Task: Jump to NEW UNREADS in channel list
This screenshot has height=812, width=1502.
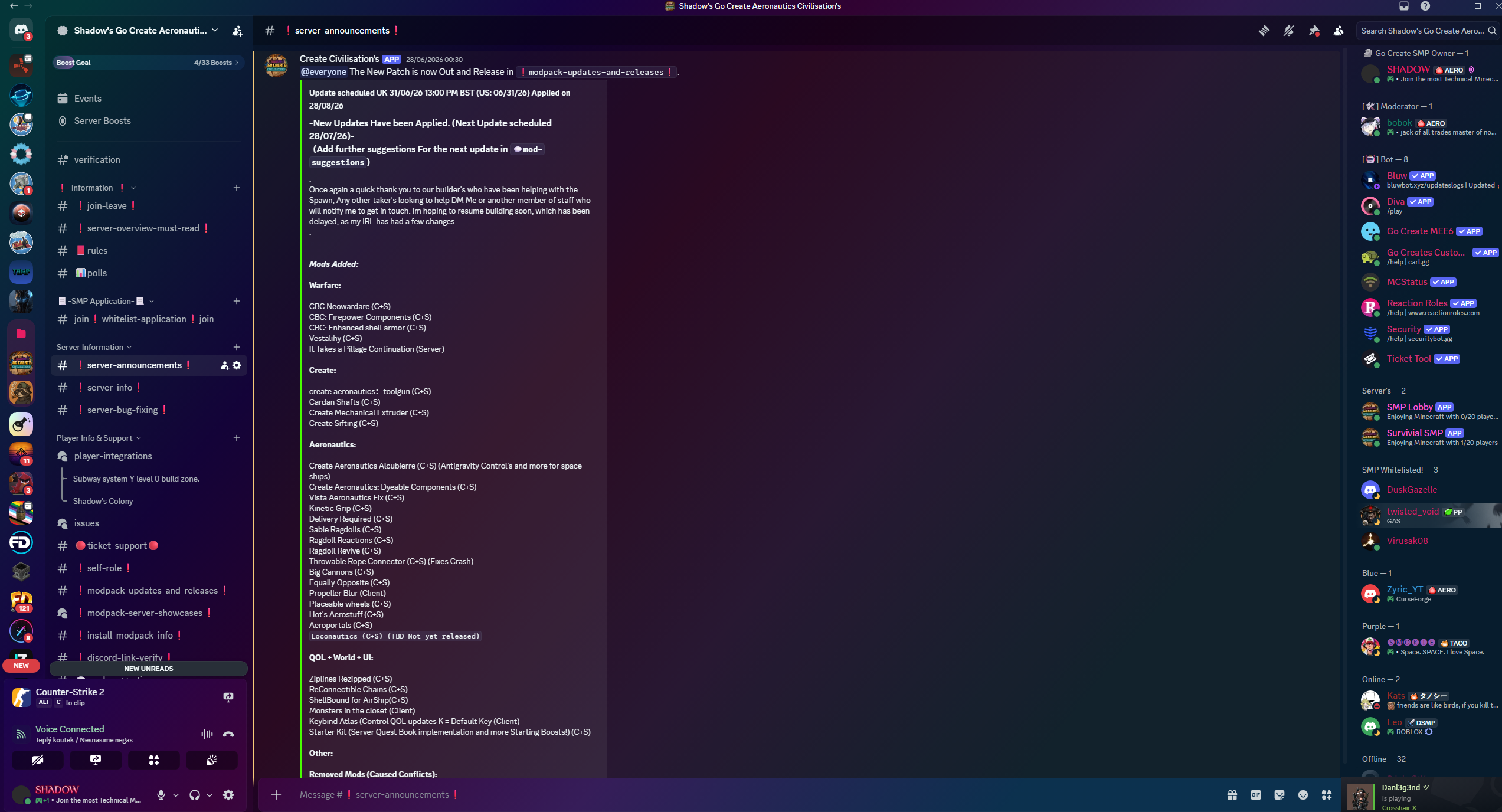Action: click(149, 669)
